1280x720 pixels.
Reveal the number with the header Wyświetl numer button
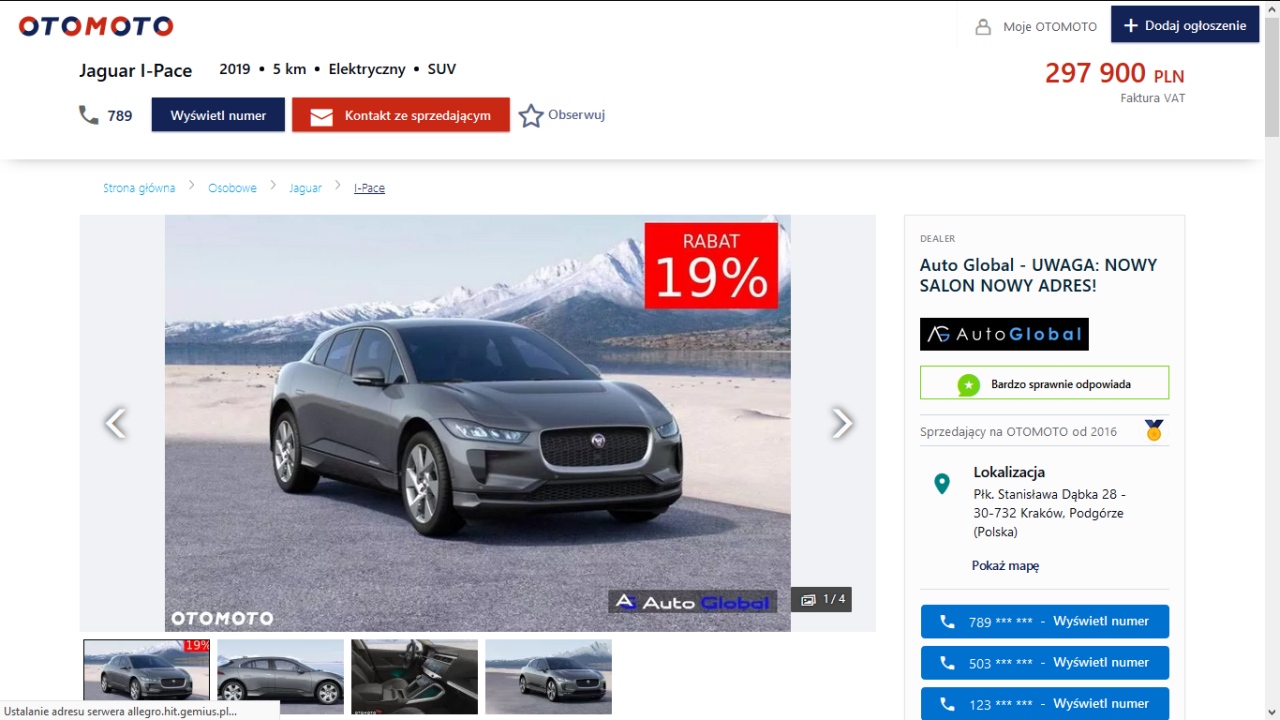(218, 115)
